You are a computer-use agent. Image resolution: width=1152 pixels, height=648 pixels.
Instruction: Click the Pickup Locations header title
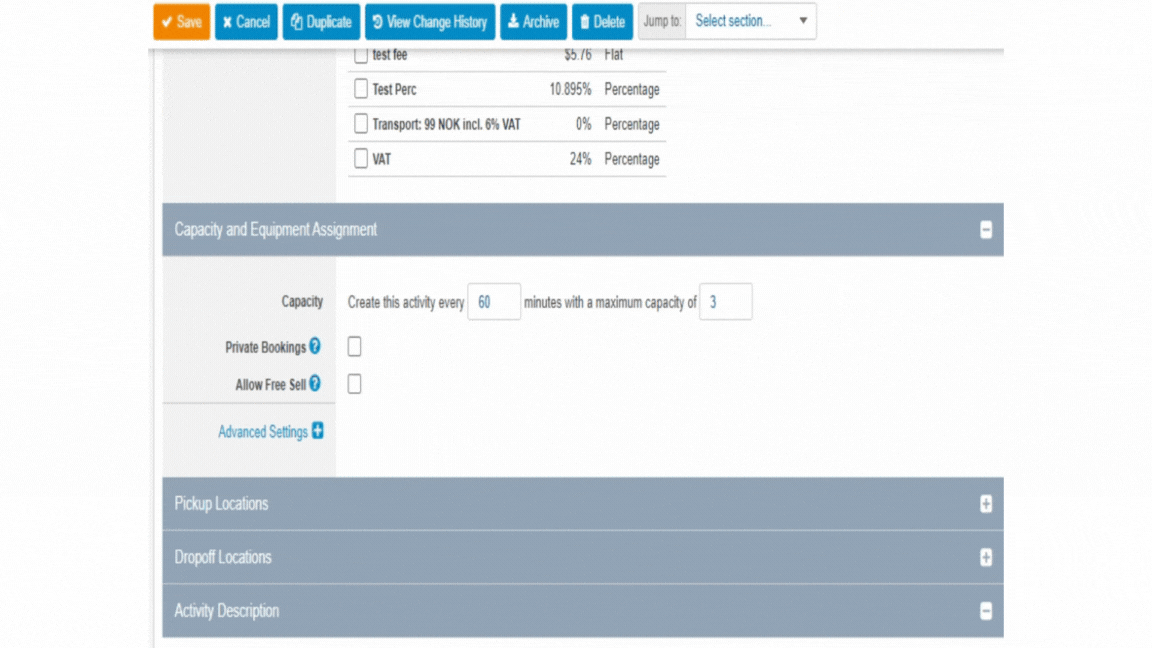[x=221, y=504]
